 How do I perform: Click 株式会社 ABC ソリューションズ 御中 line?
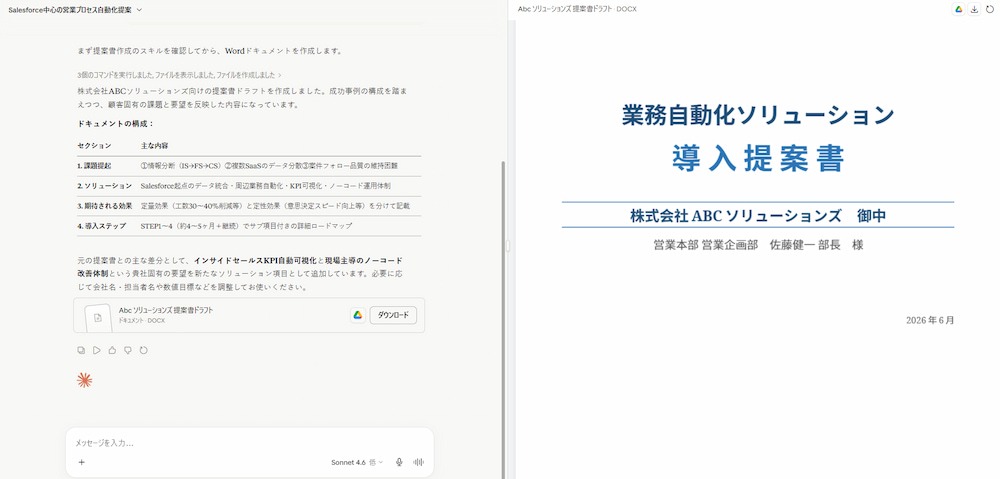[758, 216]
